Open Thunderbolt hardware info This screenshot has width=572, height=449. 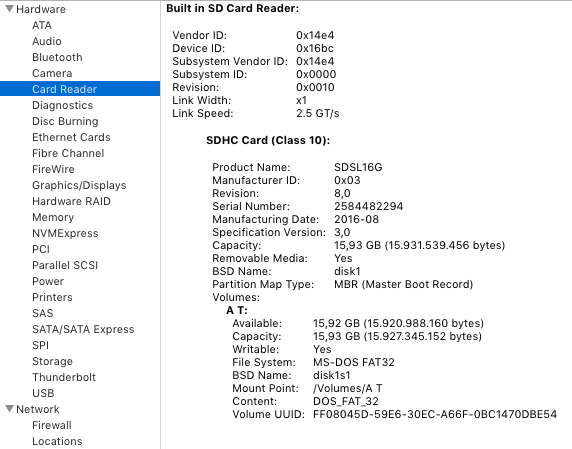click(x=64, y=377)
